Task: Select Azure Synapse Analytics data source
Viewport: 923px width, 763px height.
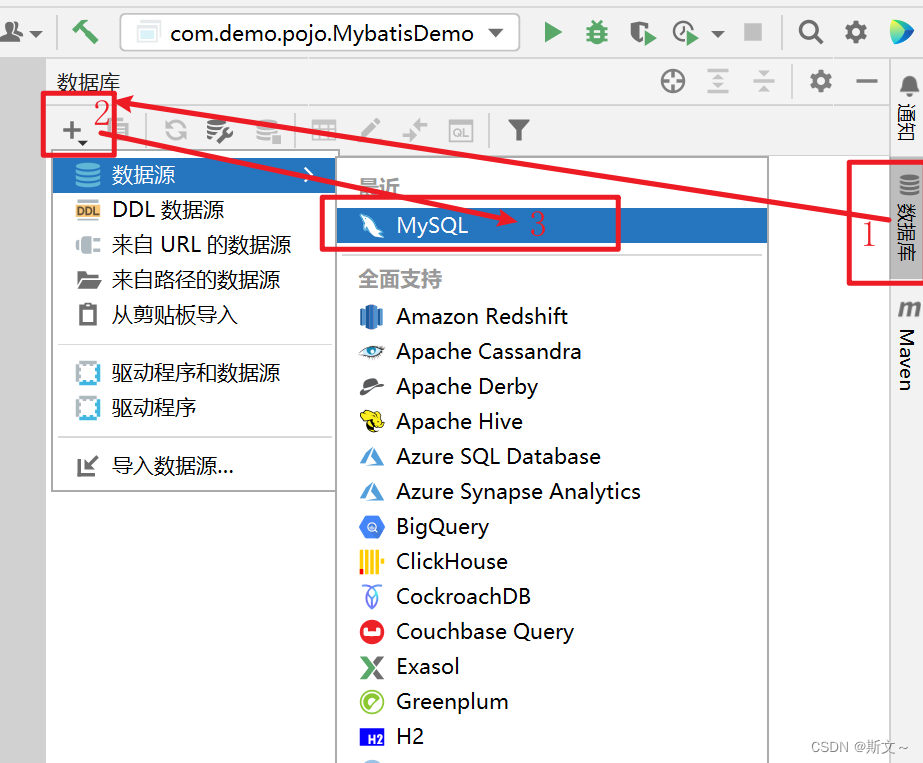Action: [x=552, y=492]
